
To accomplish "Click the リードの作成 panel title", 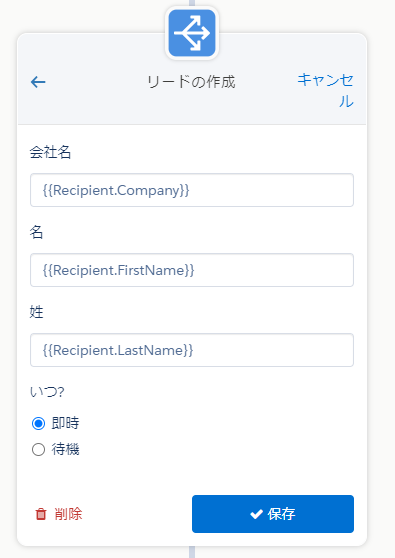I will point(191,82).
